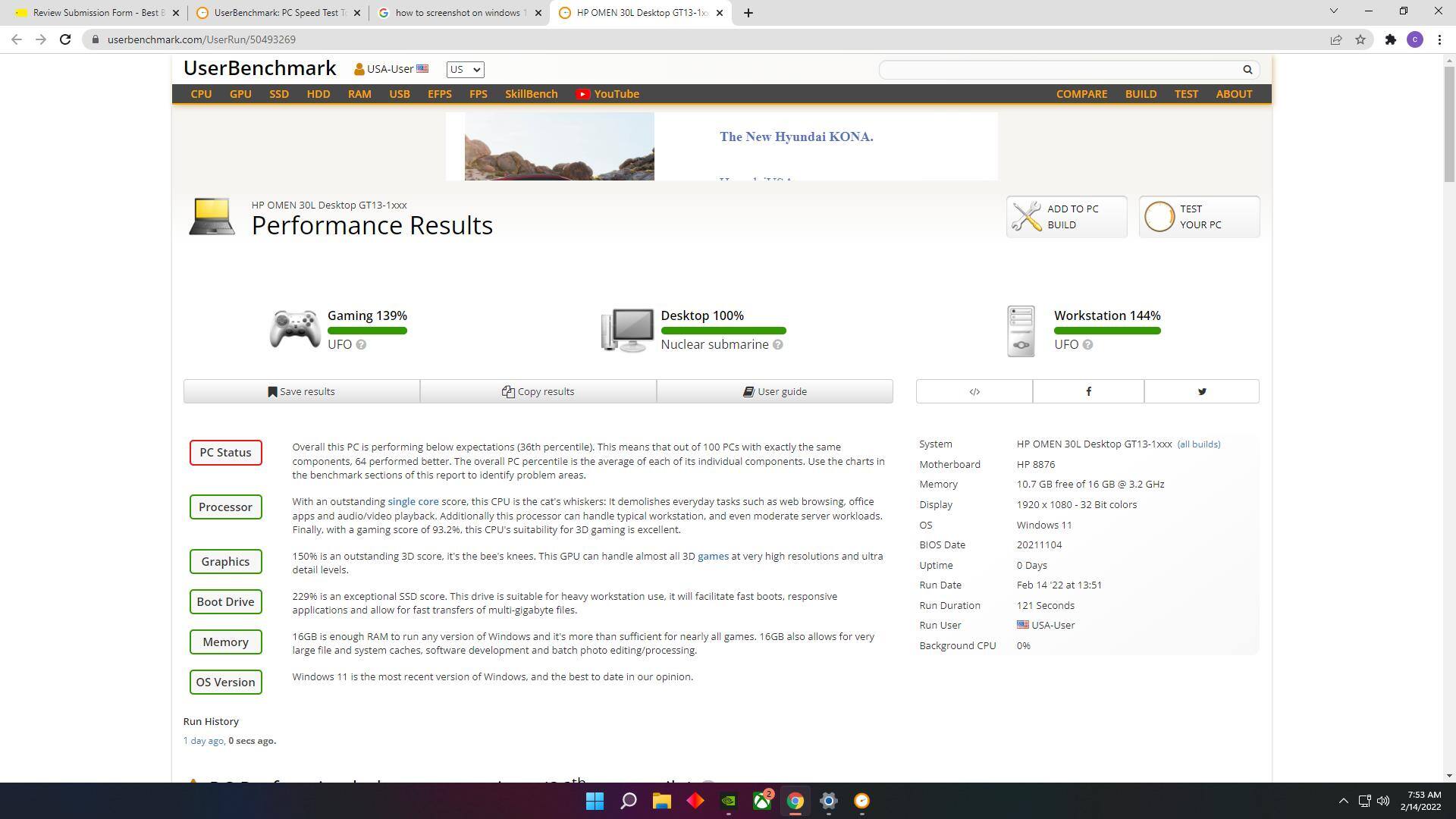Click the search magnifier icon
This screenshot has width=1456, height=819.
point(1247,70)
